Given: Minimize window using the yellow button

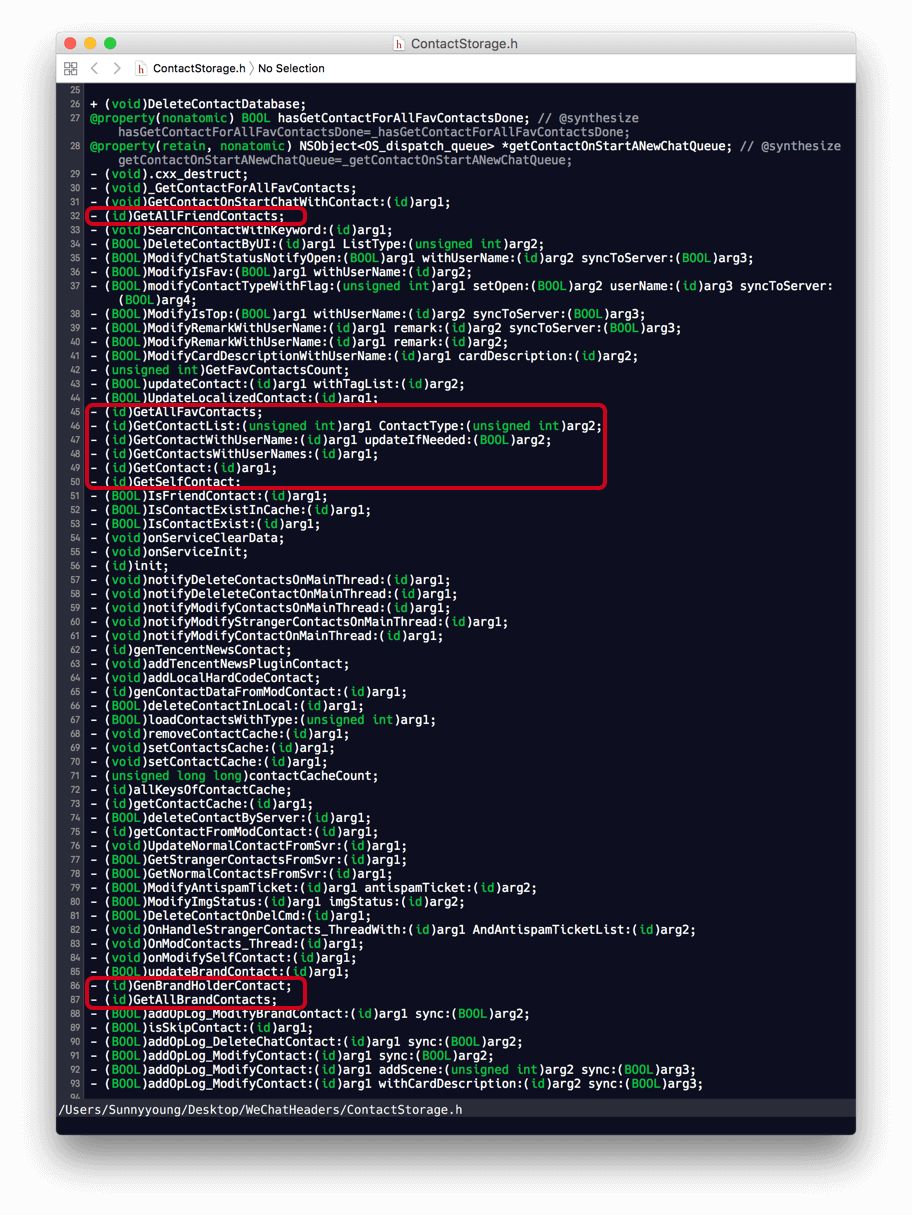Looking at the screenshot, I should click(x=90, y=44).
